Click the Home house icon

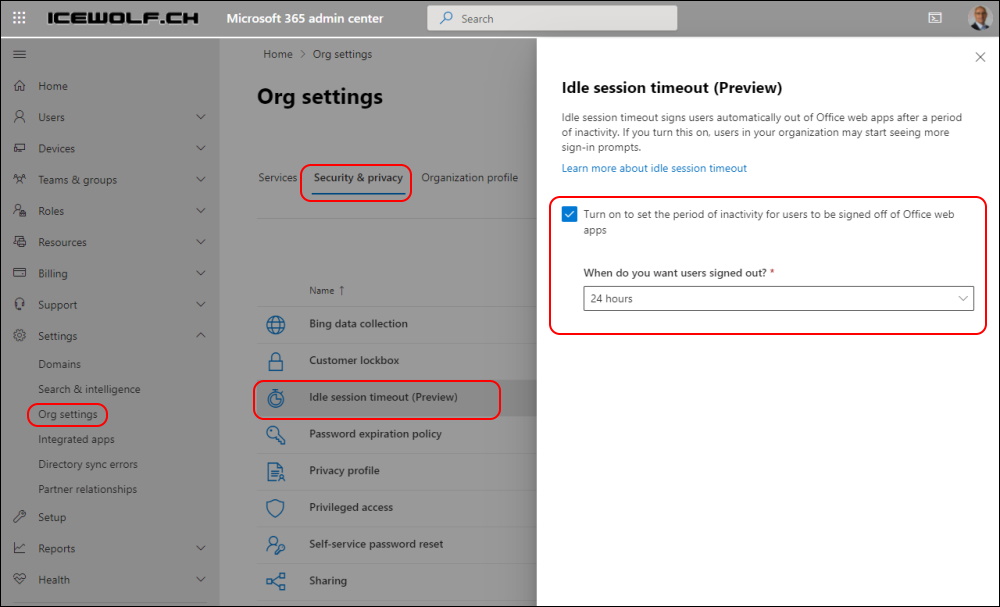pyautogui.click(x=20, y=85)
